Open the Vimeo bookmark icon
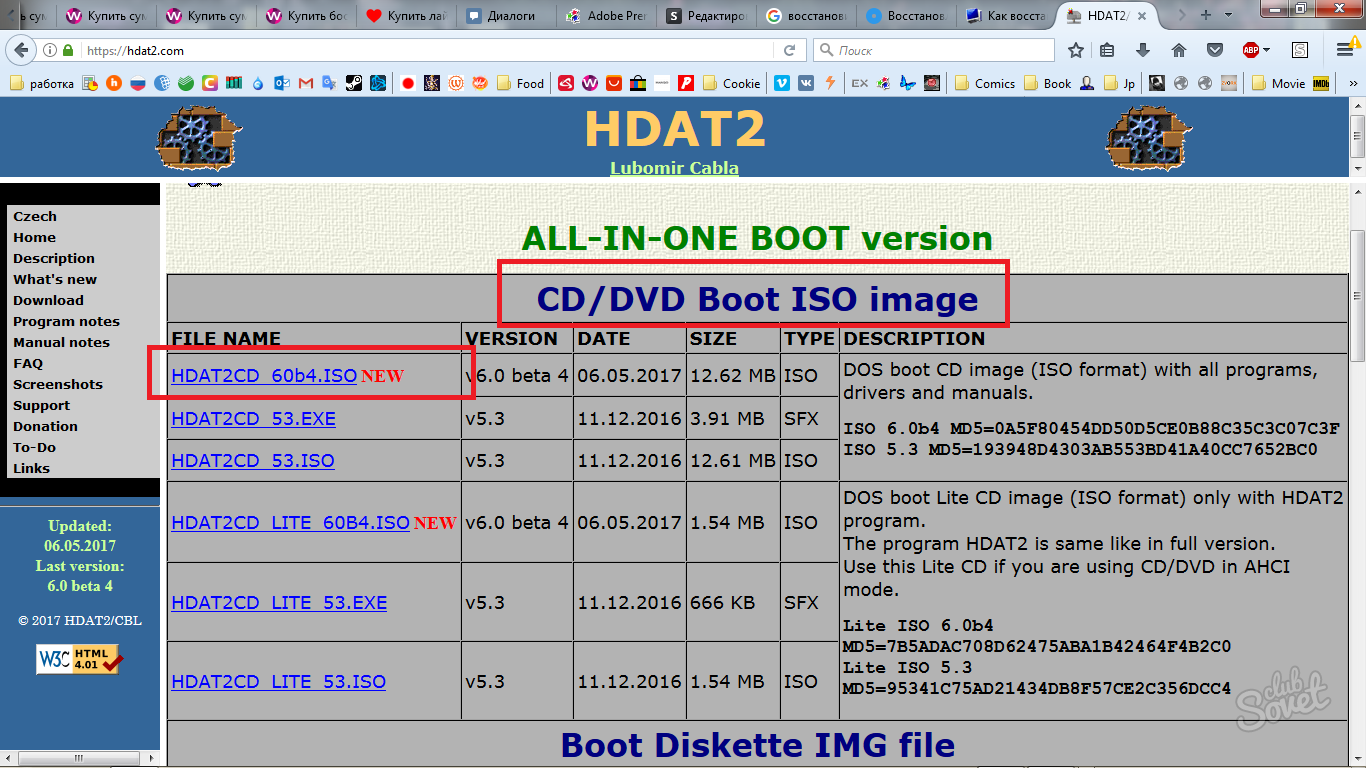 (x=782, y=84)
